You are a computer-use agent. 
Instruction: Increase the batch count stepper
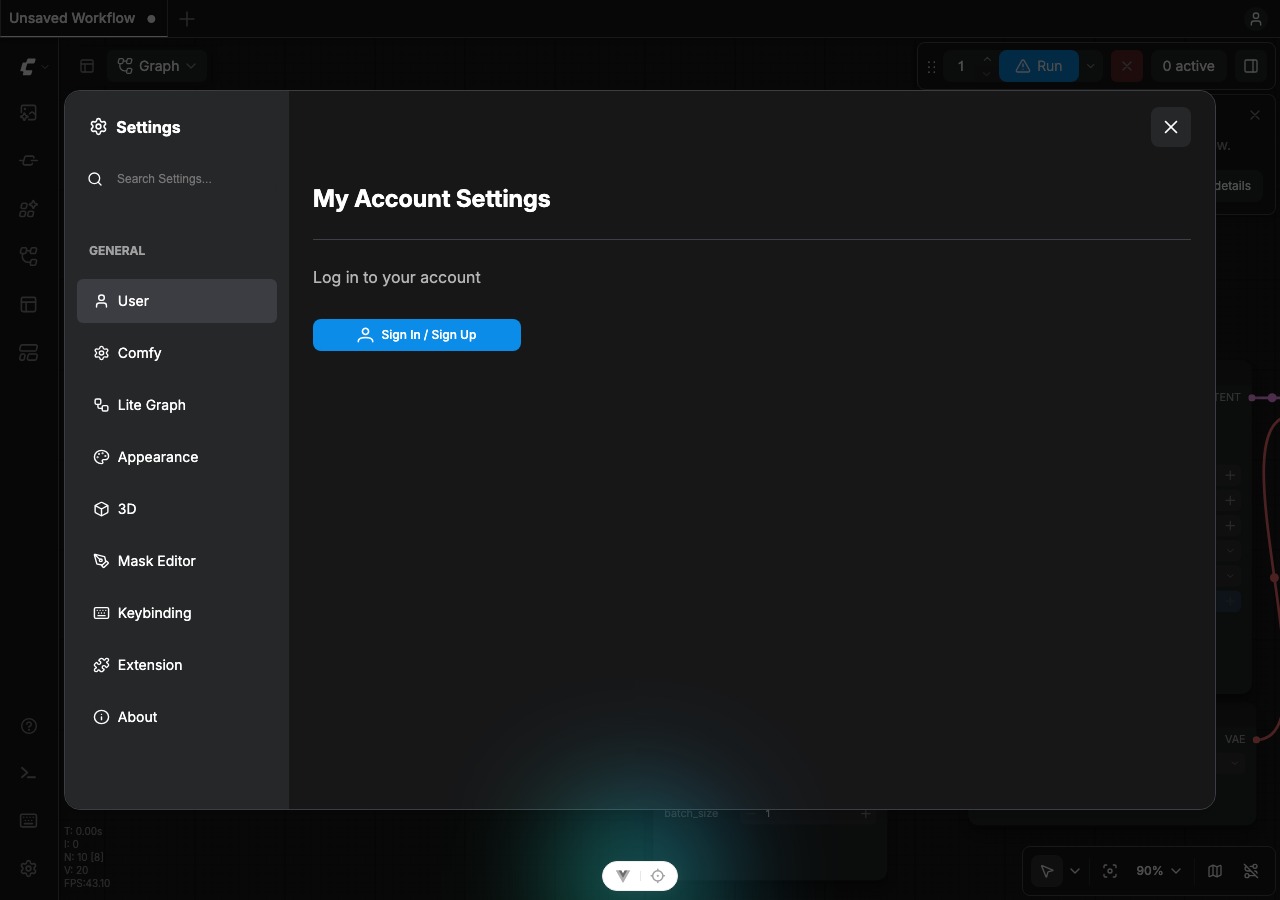(x=987, y=59)
